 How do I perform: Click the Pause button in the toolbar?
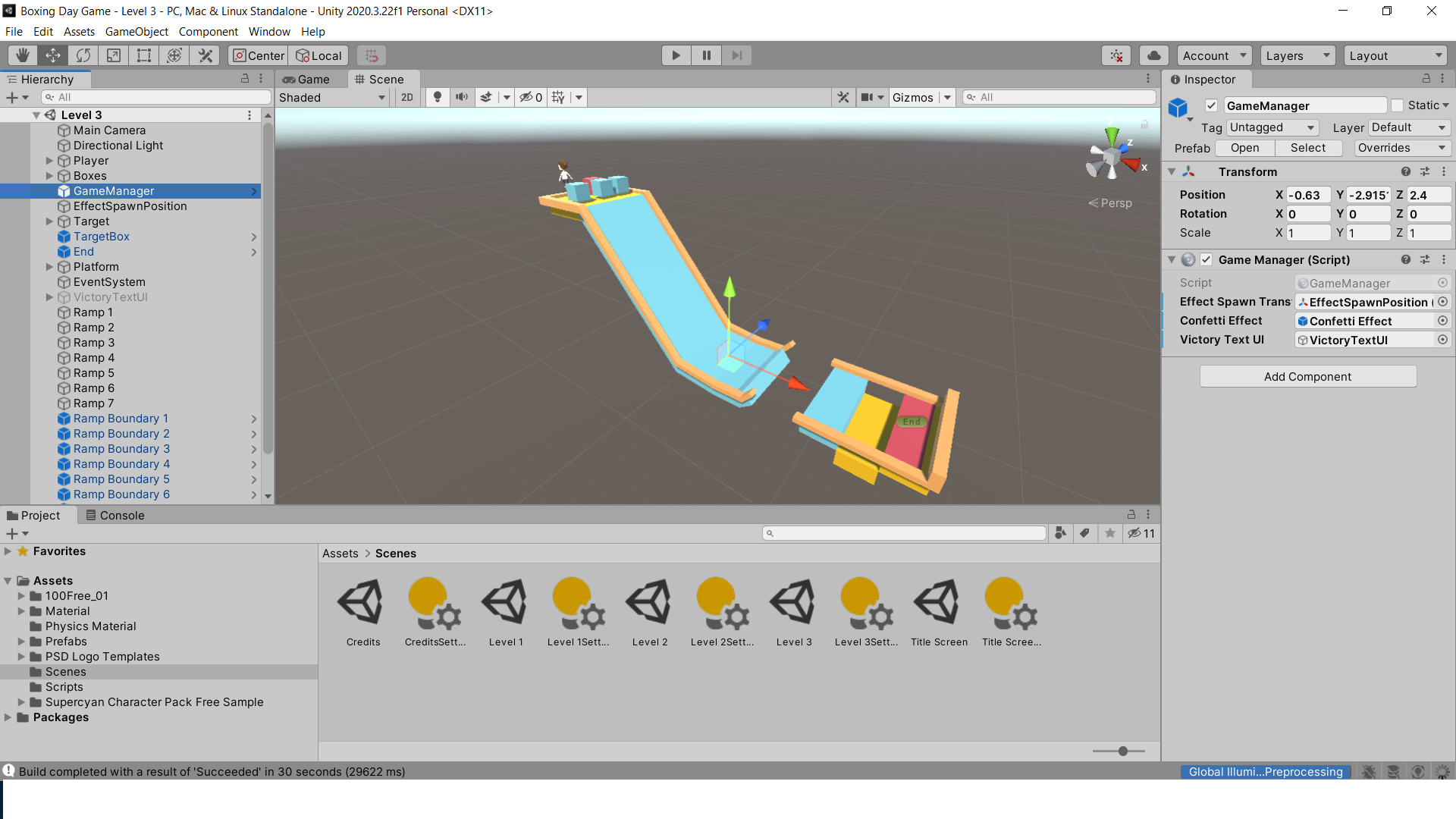click(706, 55)
